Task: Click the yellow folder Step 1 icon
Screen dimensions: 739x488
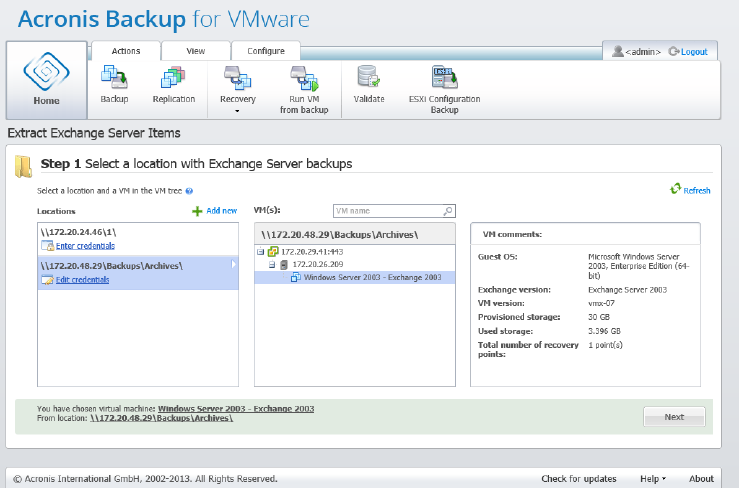Action: pos(23,166)
